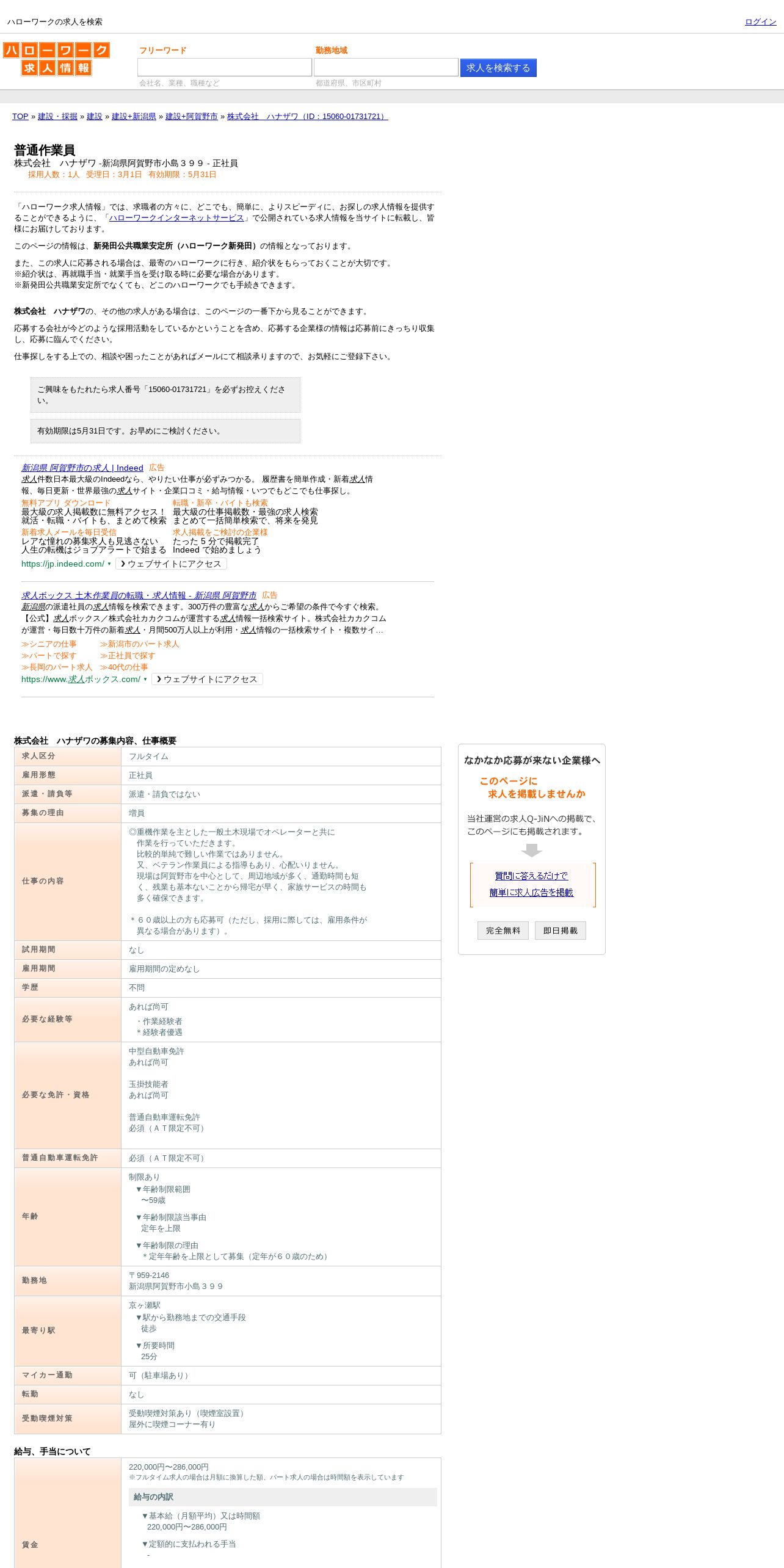Click the 求人掲載をご検討の企業様 ad link
The image size is (784, 1568).
[220, 532]
